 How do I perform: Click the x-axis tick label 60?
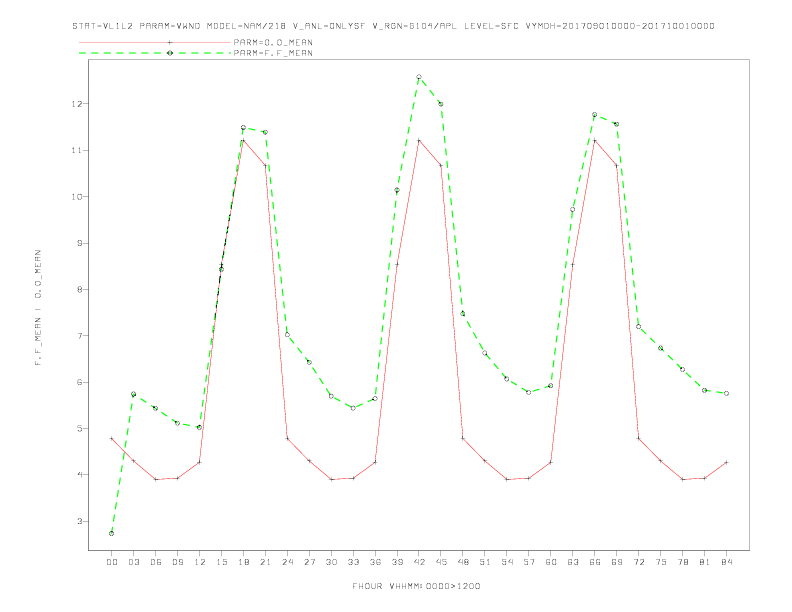coord(551,562)
